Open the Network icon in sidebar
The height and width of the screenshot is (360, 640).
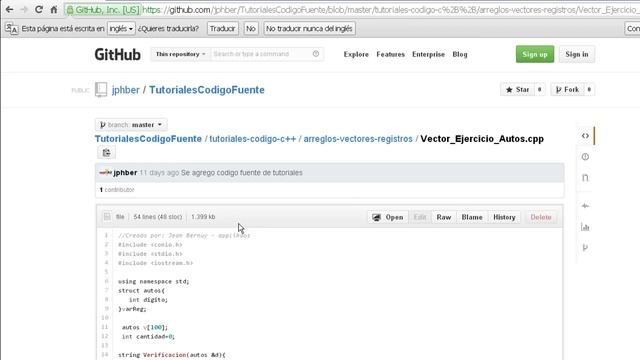point(585,247)
